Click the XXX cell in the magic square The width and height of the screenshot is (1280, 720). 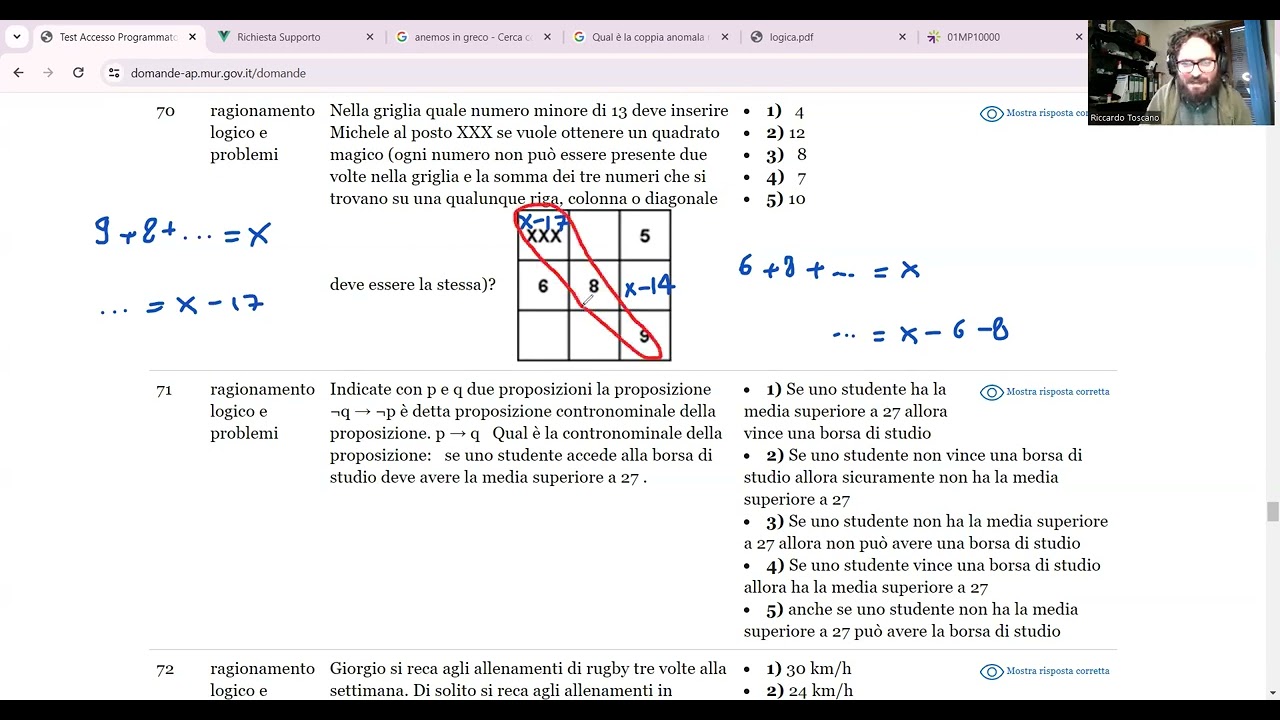[543, 236]
